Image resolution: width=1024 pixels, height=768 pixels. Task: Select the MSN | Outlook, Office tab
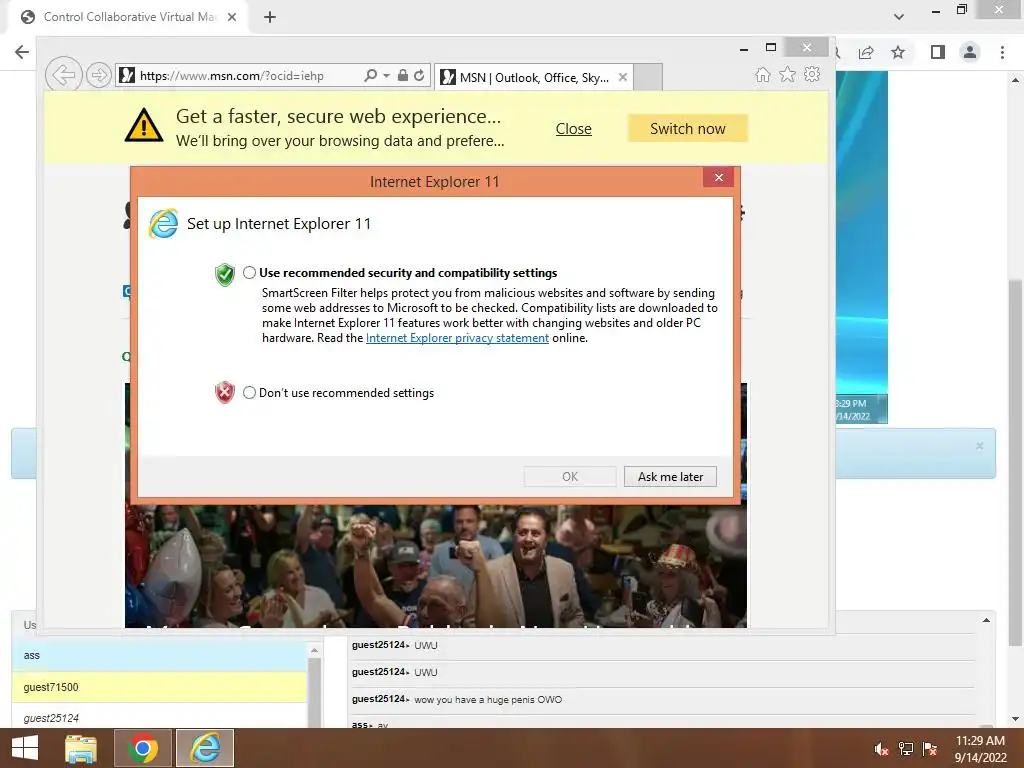[x=532, y=78]
